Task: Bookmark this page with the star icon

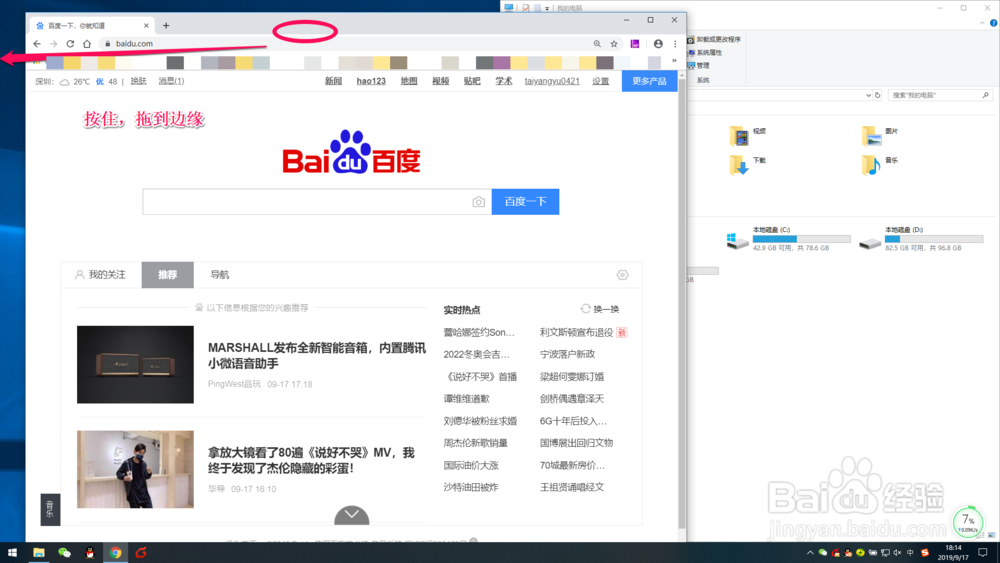Action: [x=614, y=44]
